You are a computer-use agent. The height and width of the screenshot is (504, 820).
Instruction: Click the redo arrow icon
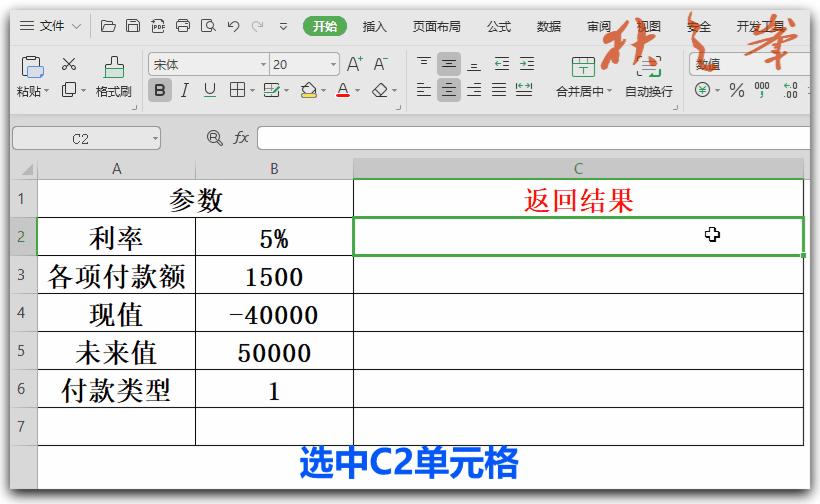pos(257,26)
